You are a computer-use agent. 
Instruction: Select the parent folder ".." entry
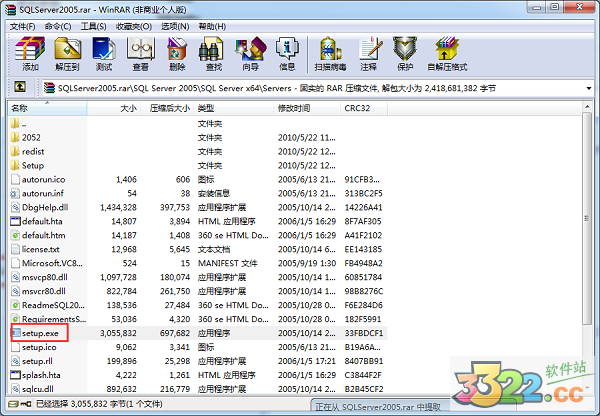click(x=19, y=123)
